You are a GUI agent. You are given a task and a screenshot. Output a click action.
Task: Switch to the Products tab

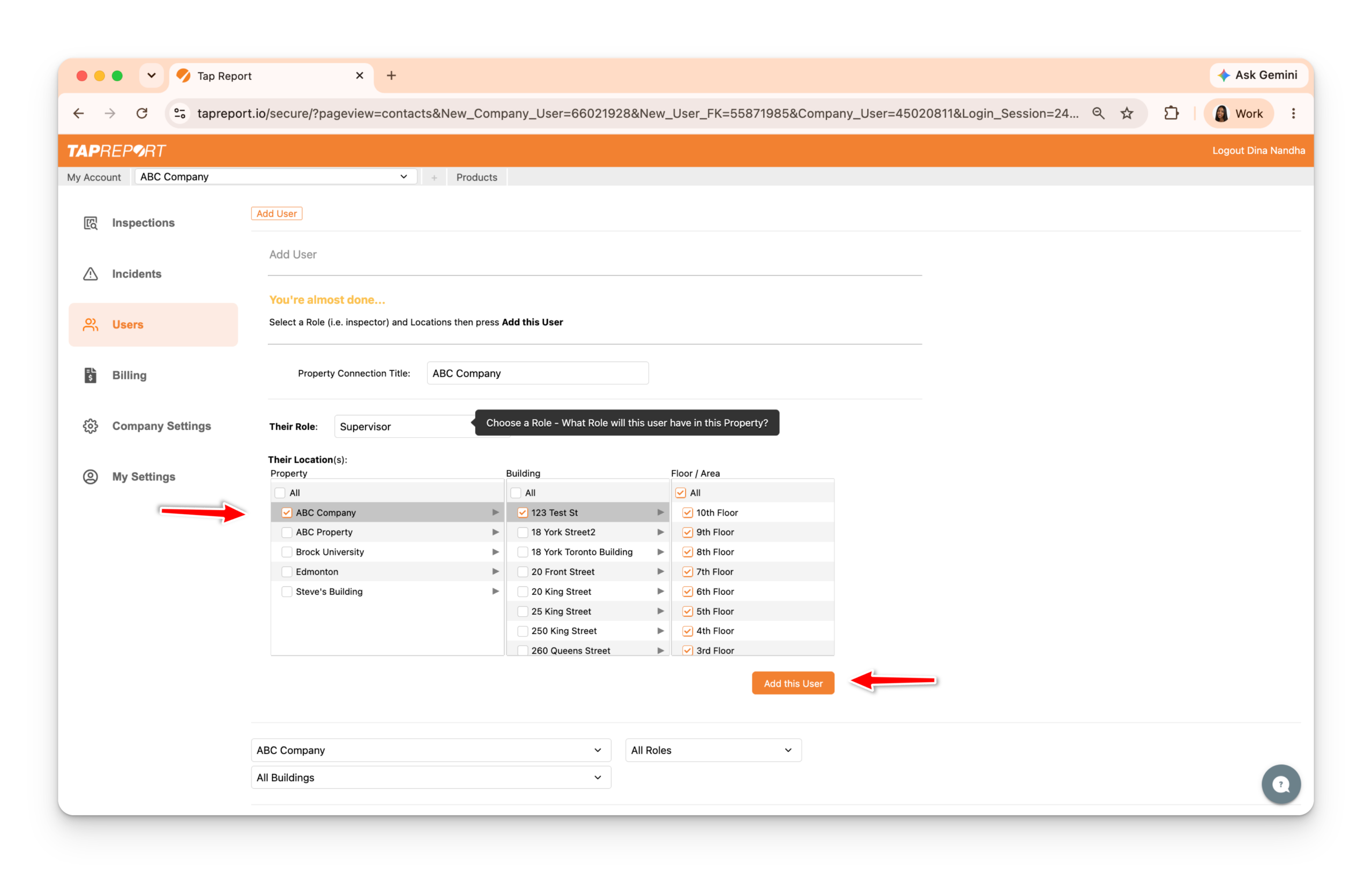click(477, 177)
